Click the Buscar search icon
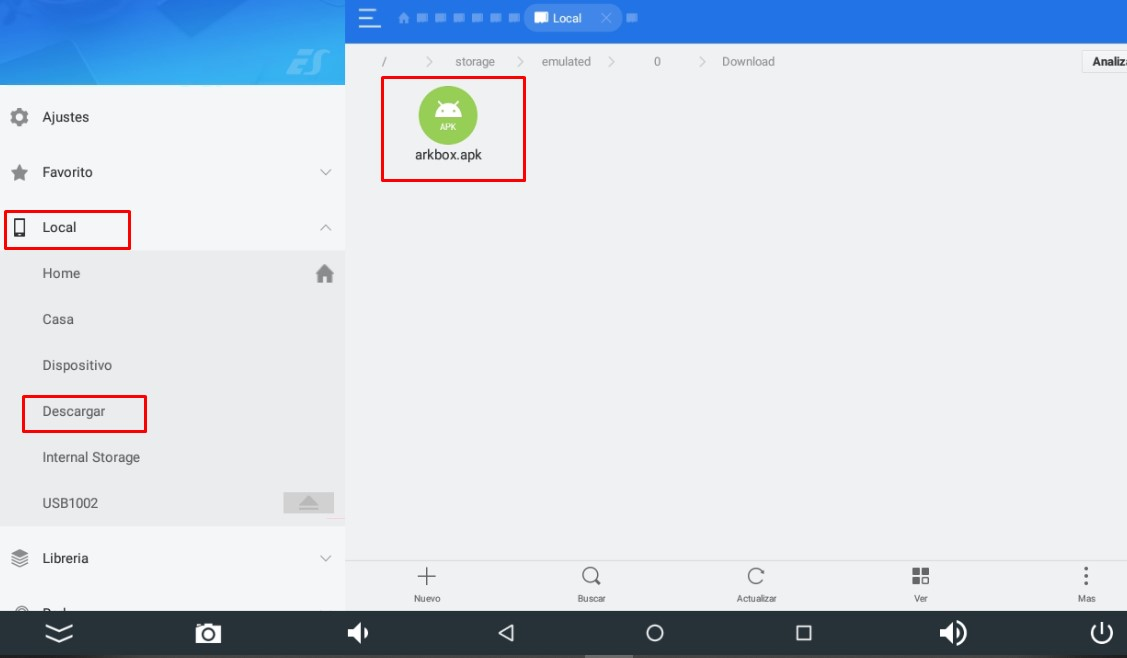Image resolution: width=1127 pixels, height=658 pixels. point(591,577)
